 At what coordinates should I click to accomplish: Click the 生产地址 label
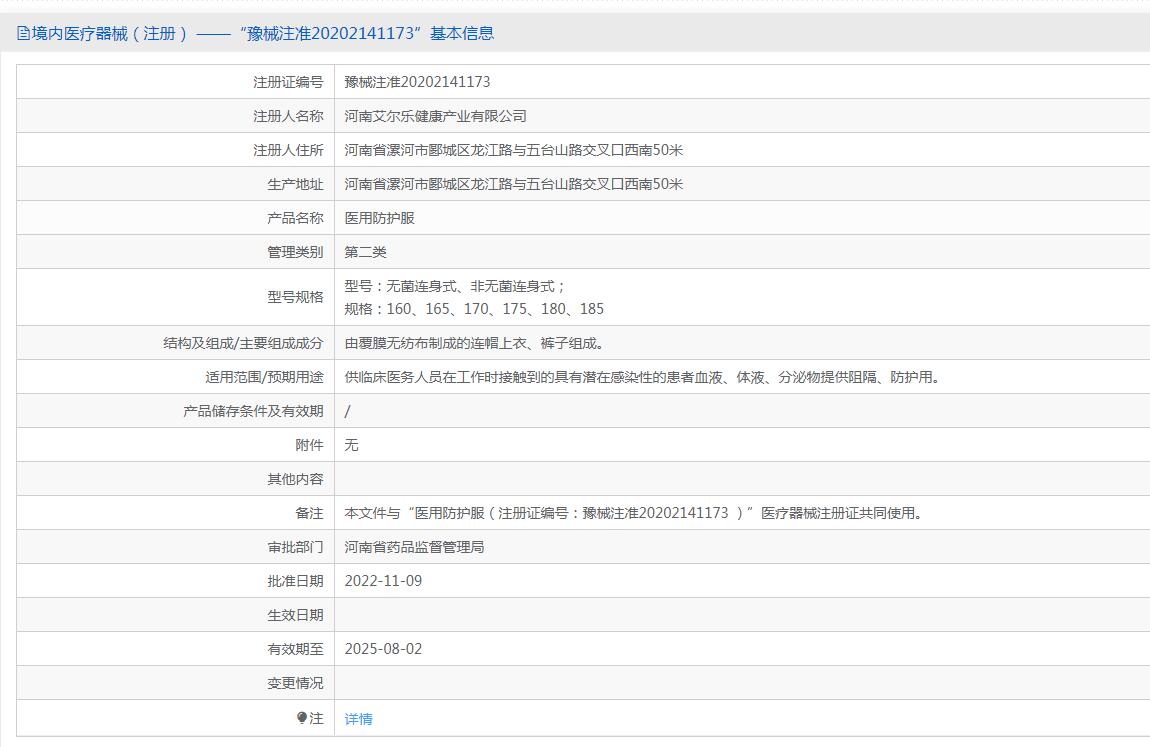pos(295,184)
